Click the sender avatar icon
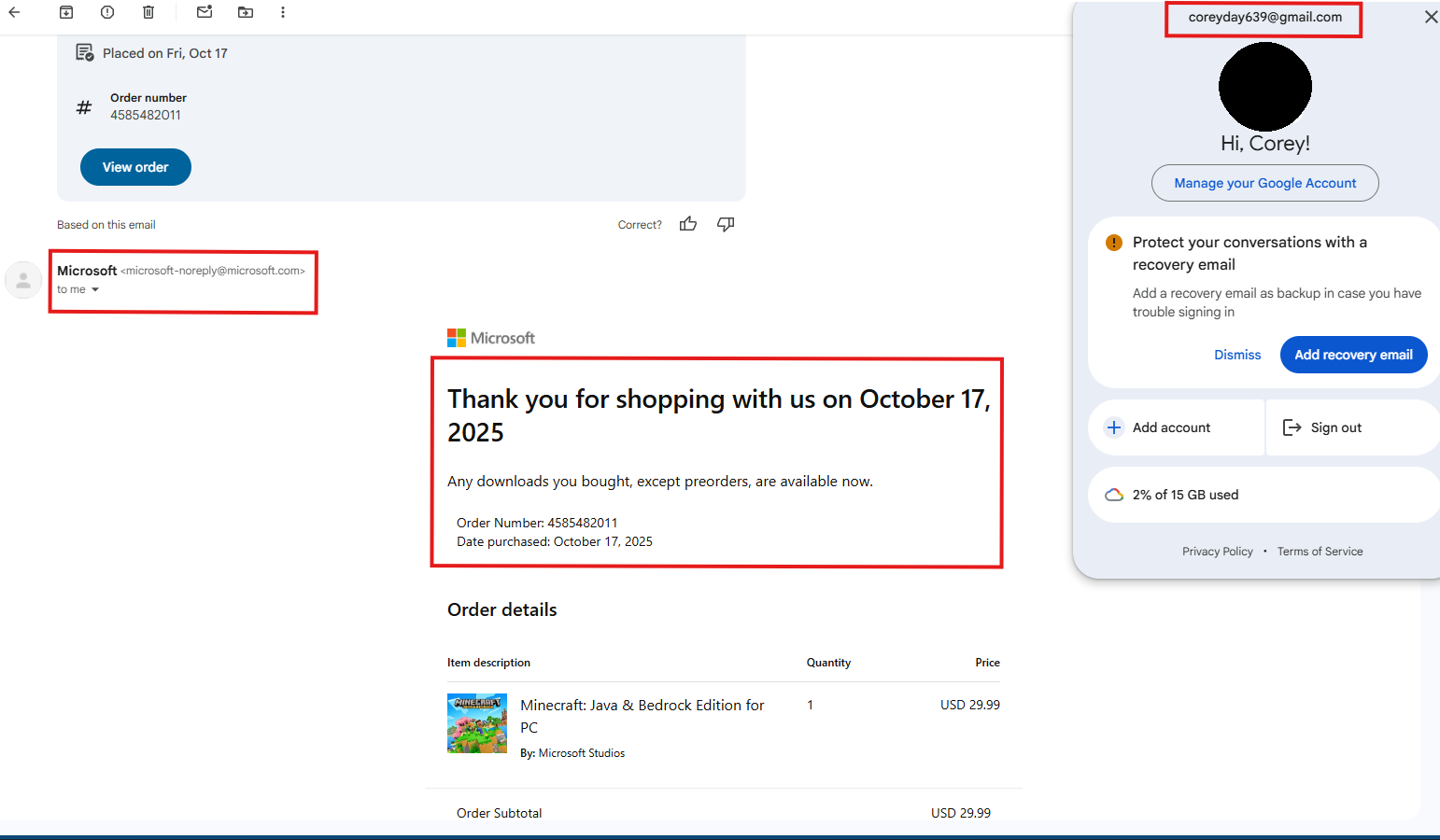The width and height of the screenshot is (1440, 840). 23,280
